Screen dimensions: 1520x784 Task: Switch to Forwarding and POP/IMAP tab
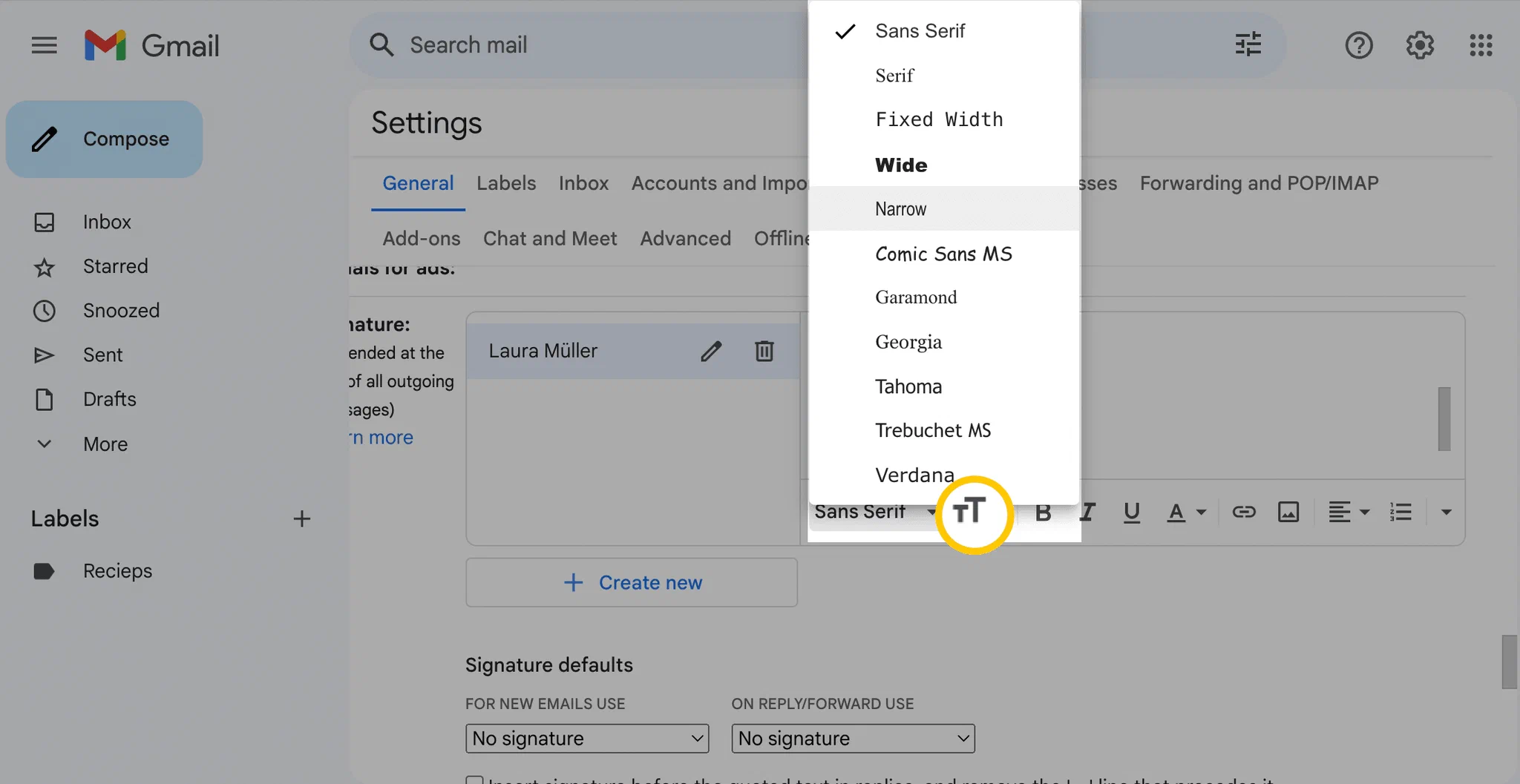point(1259,183)
